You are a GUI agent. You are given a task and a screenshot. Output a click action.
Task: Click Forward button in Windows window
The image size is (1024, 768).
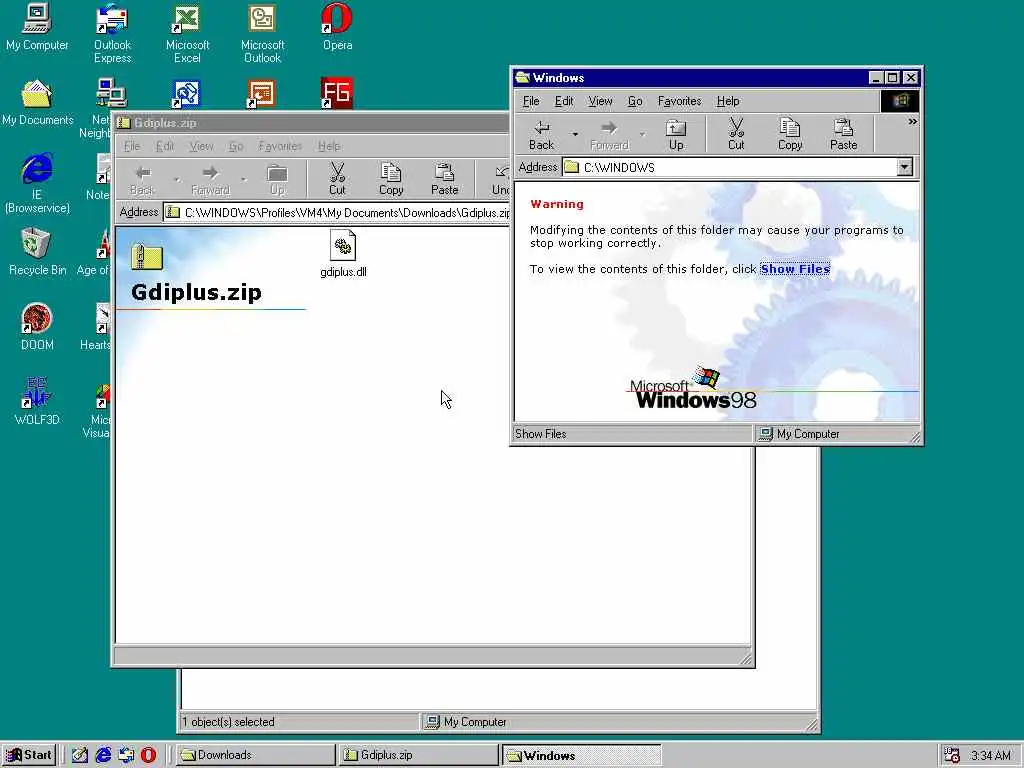tap(609, 135)
